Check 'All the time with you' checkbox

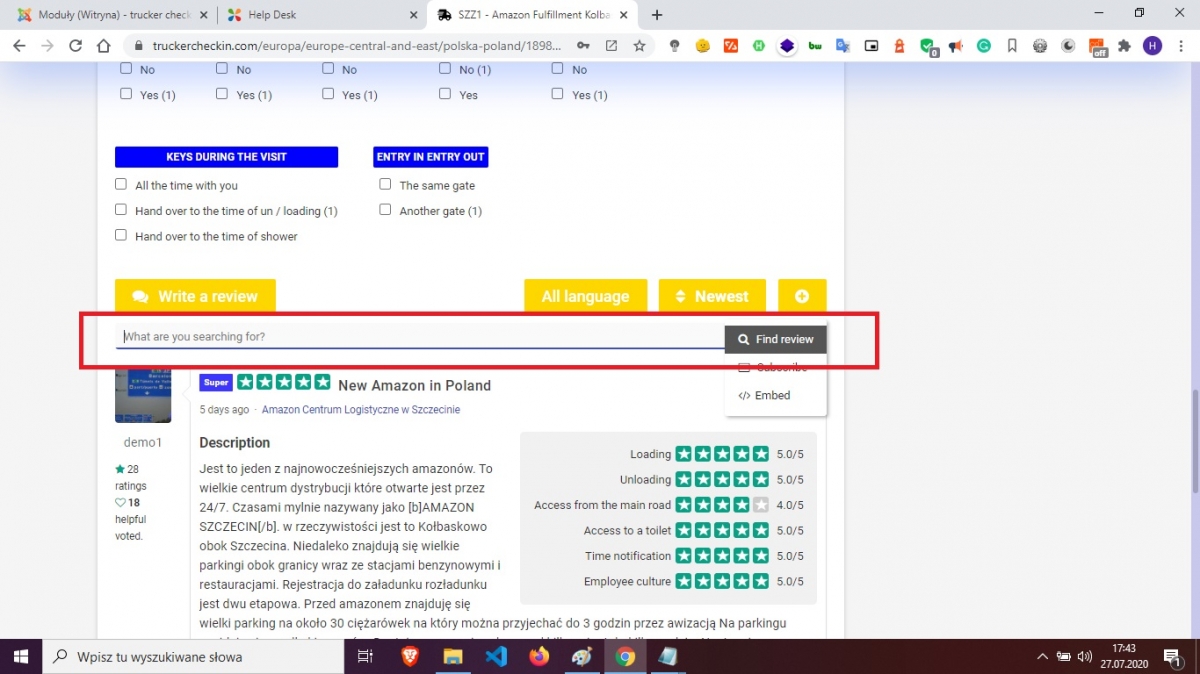tap(121, 185)
